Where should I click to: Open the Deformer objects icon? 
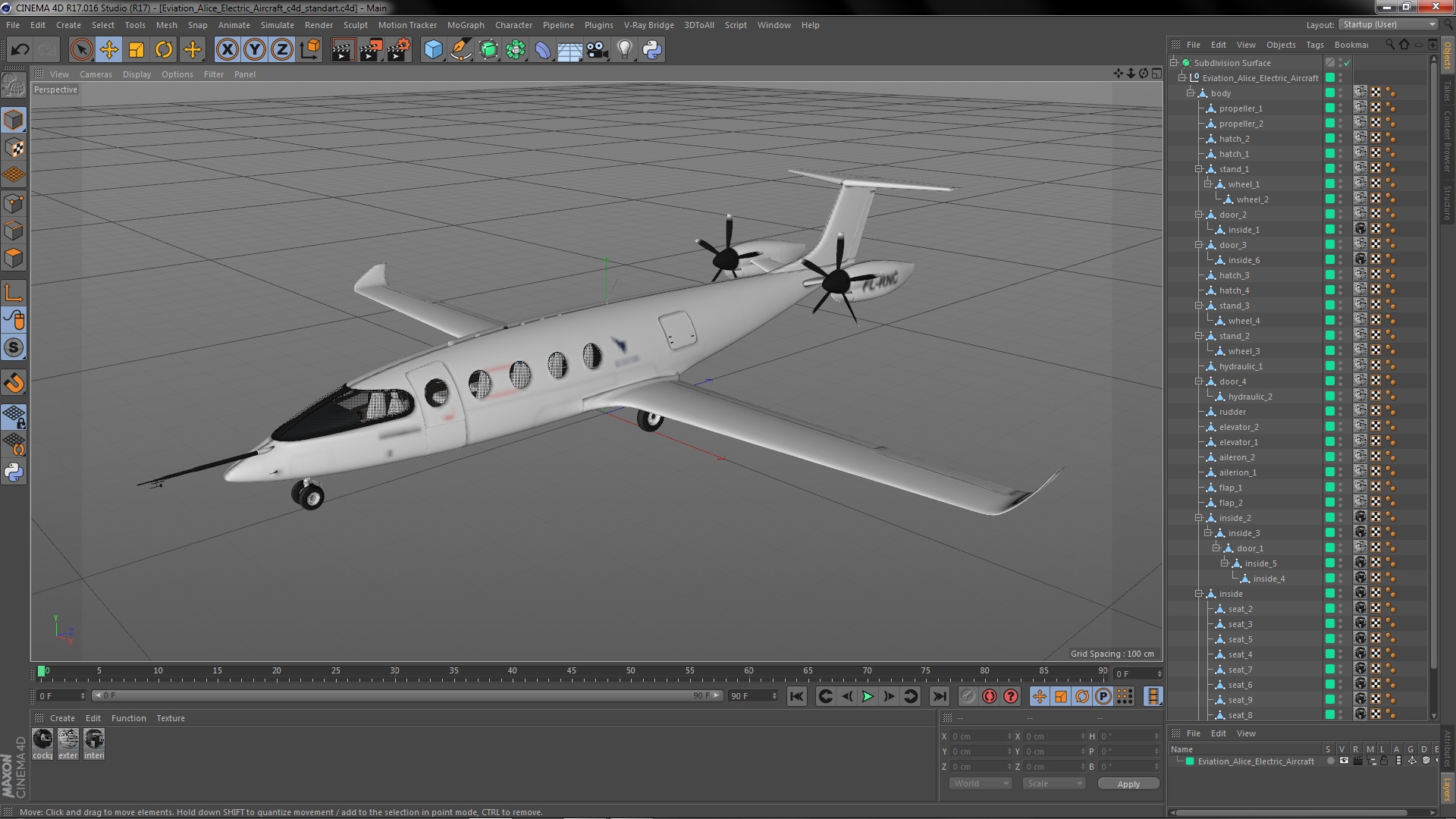(x=543, y=50)
